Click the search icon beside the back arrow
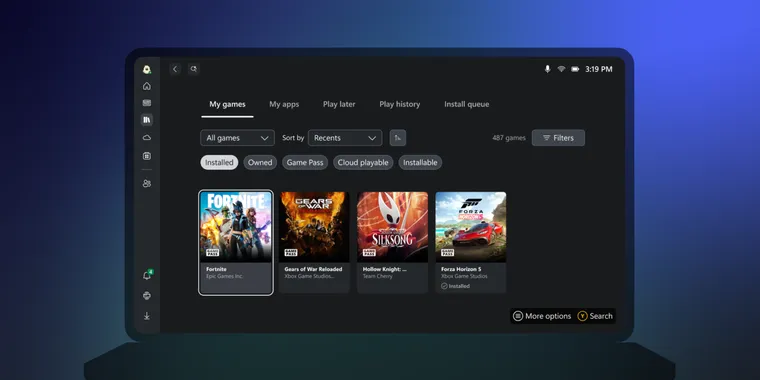 click(x=194, y=69)
